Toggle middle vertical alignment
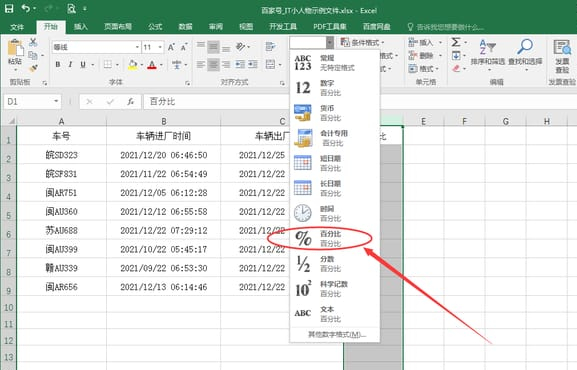This screenshot has height=370, width=577. coord(213,46)
